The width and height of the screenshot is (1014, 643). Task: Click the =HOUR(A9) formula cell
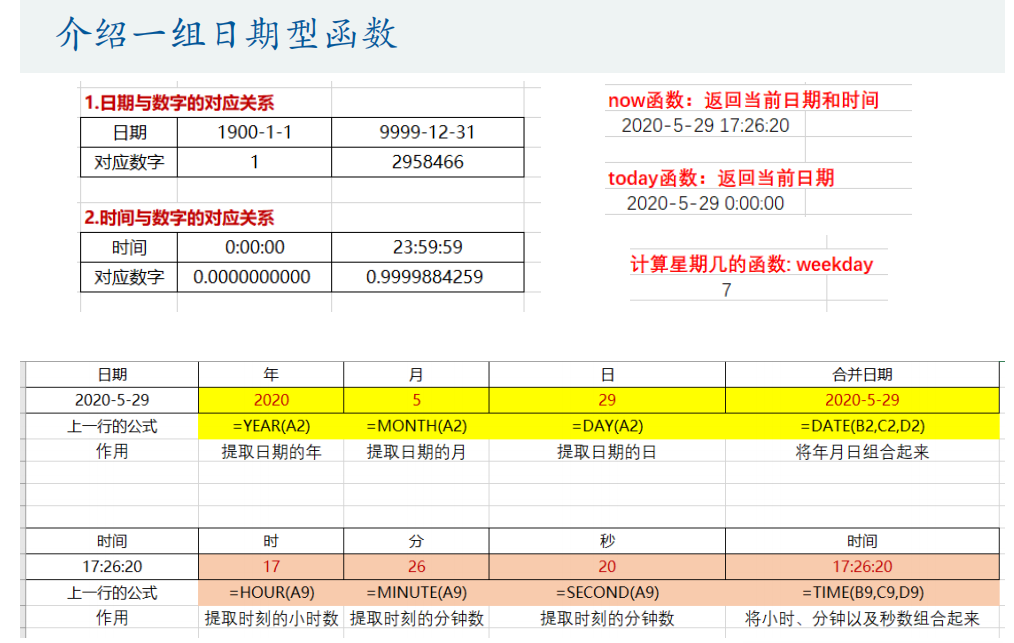[271, 592]
